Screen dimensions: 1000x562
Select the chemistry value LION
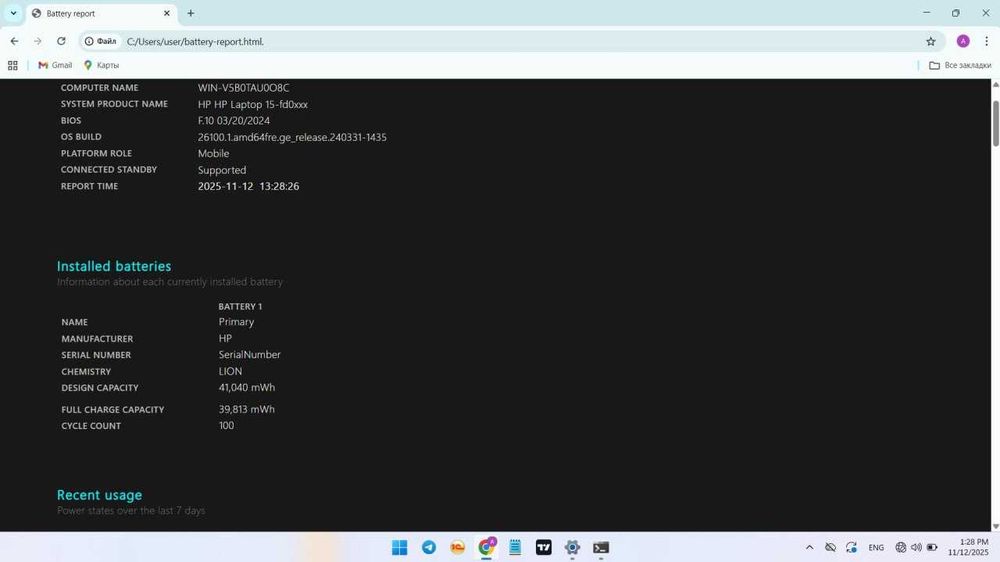point(230,371)
